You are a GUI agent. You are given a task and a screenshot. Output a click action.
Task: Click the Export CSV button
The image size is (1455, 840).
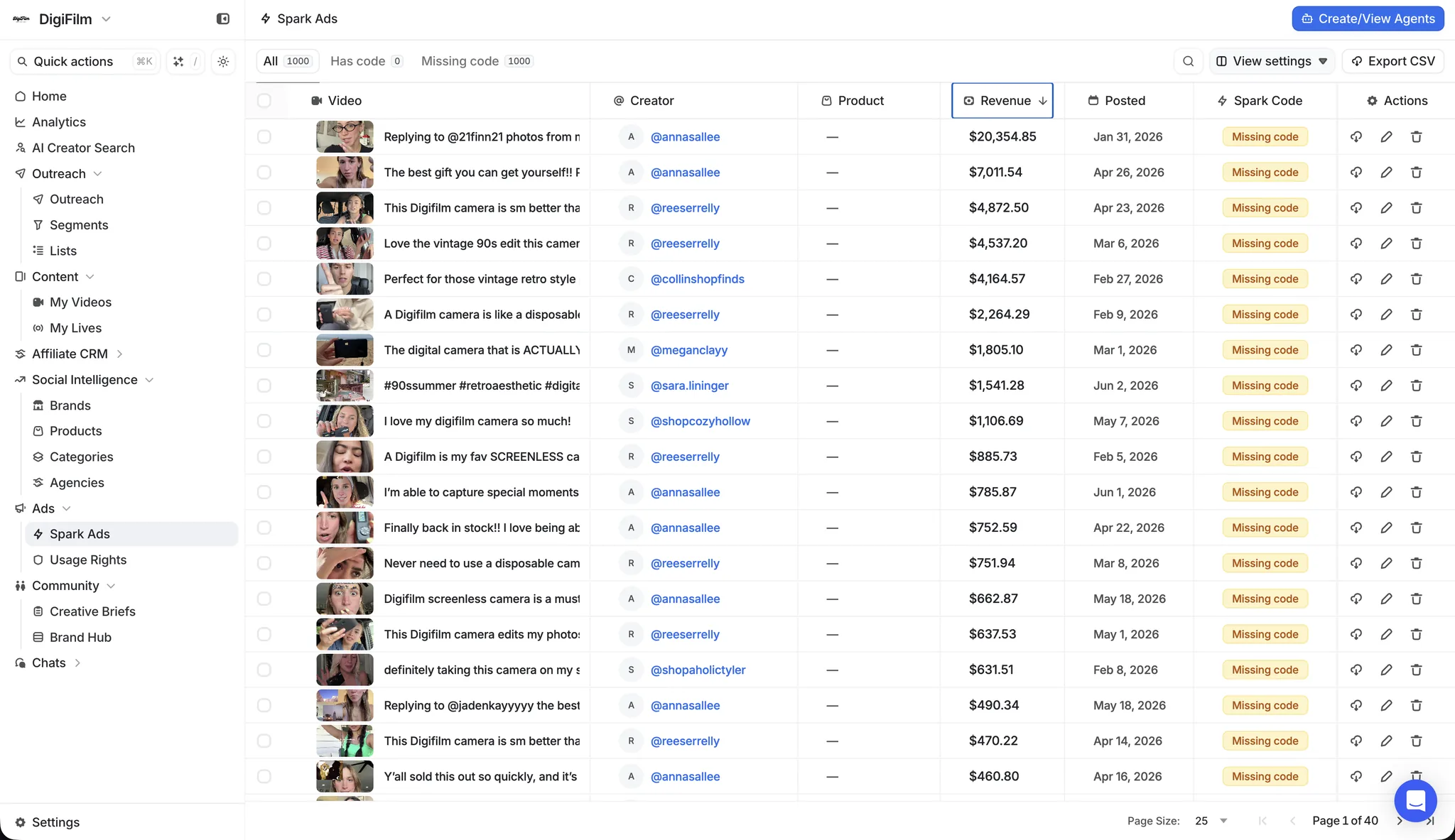coord(1392,62)
